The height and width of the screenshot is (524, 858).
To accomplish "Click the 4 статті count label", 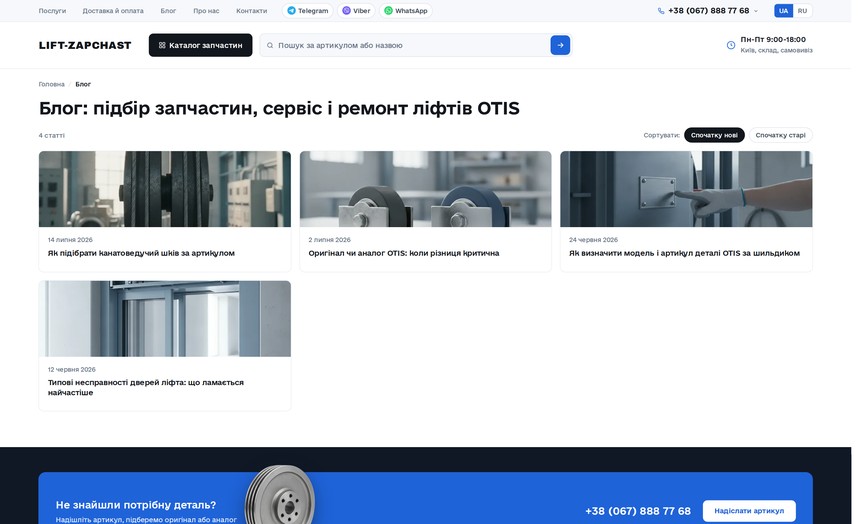I will click(x=51, y=135).
